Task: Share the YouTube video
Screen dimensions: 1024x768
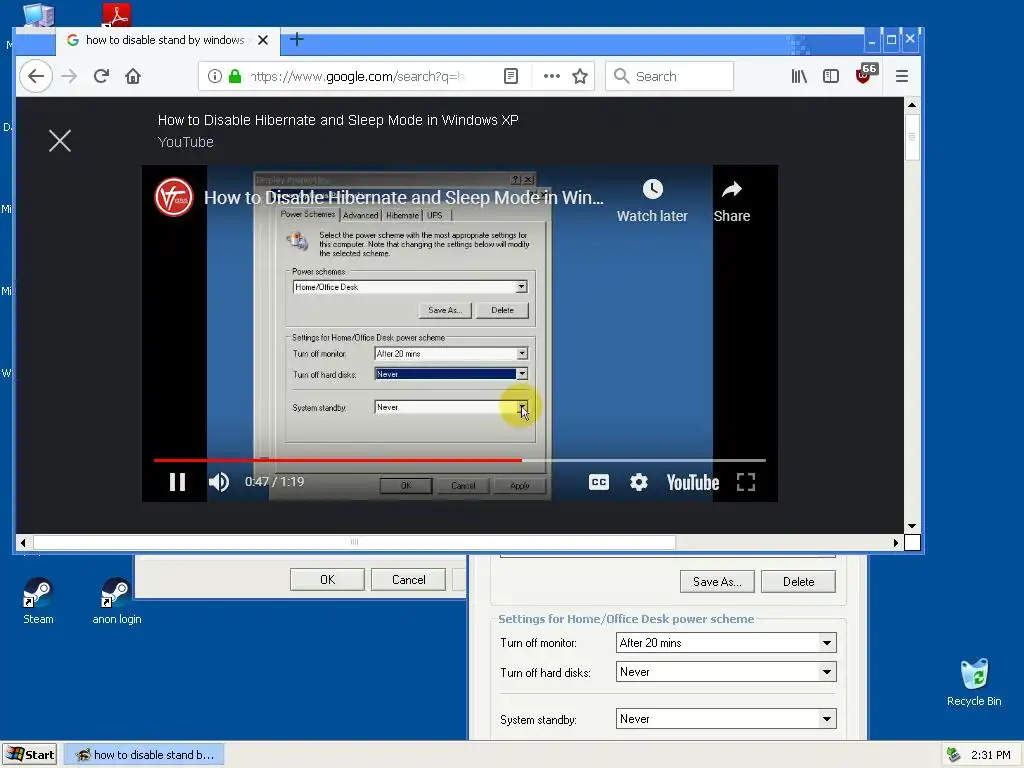Action: (x=731, y=200)
